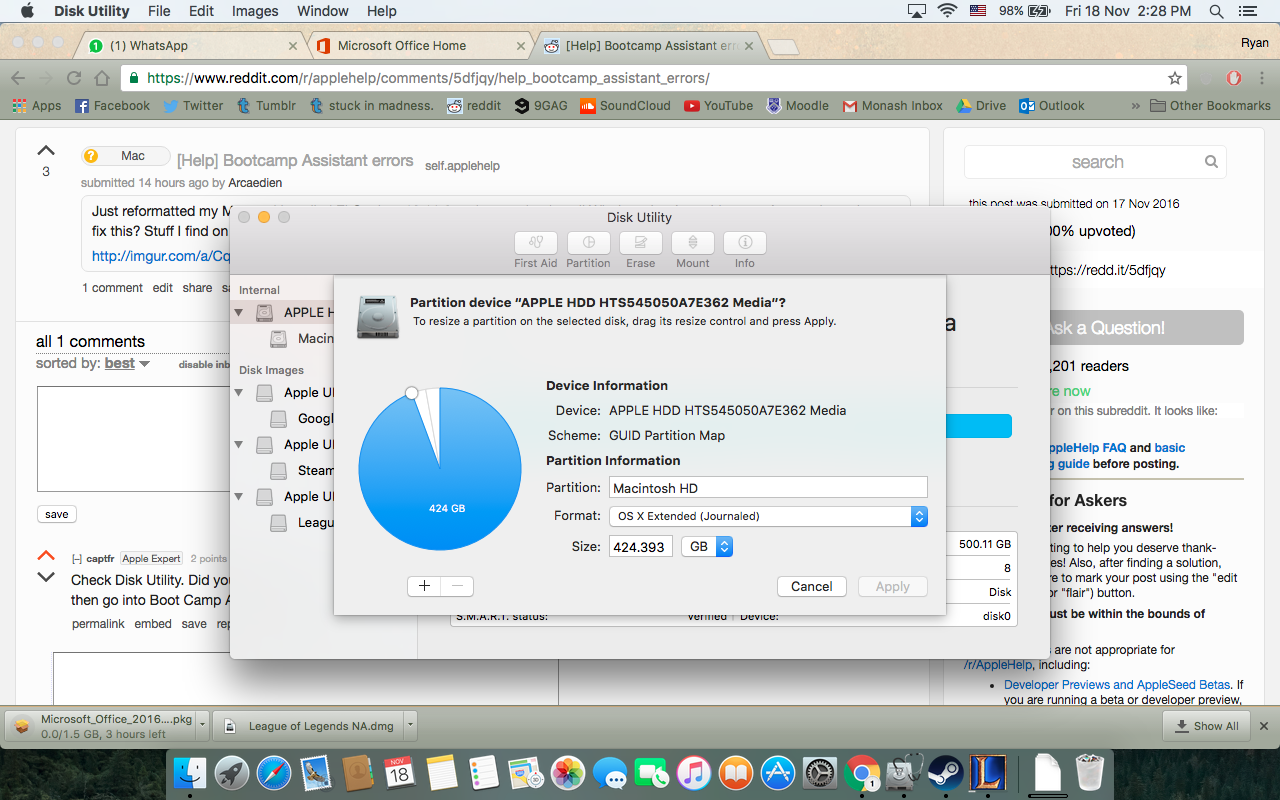1280x800 pixels.
Task: Click the permalink link under captfr's comment
Action: point(98,624)
